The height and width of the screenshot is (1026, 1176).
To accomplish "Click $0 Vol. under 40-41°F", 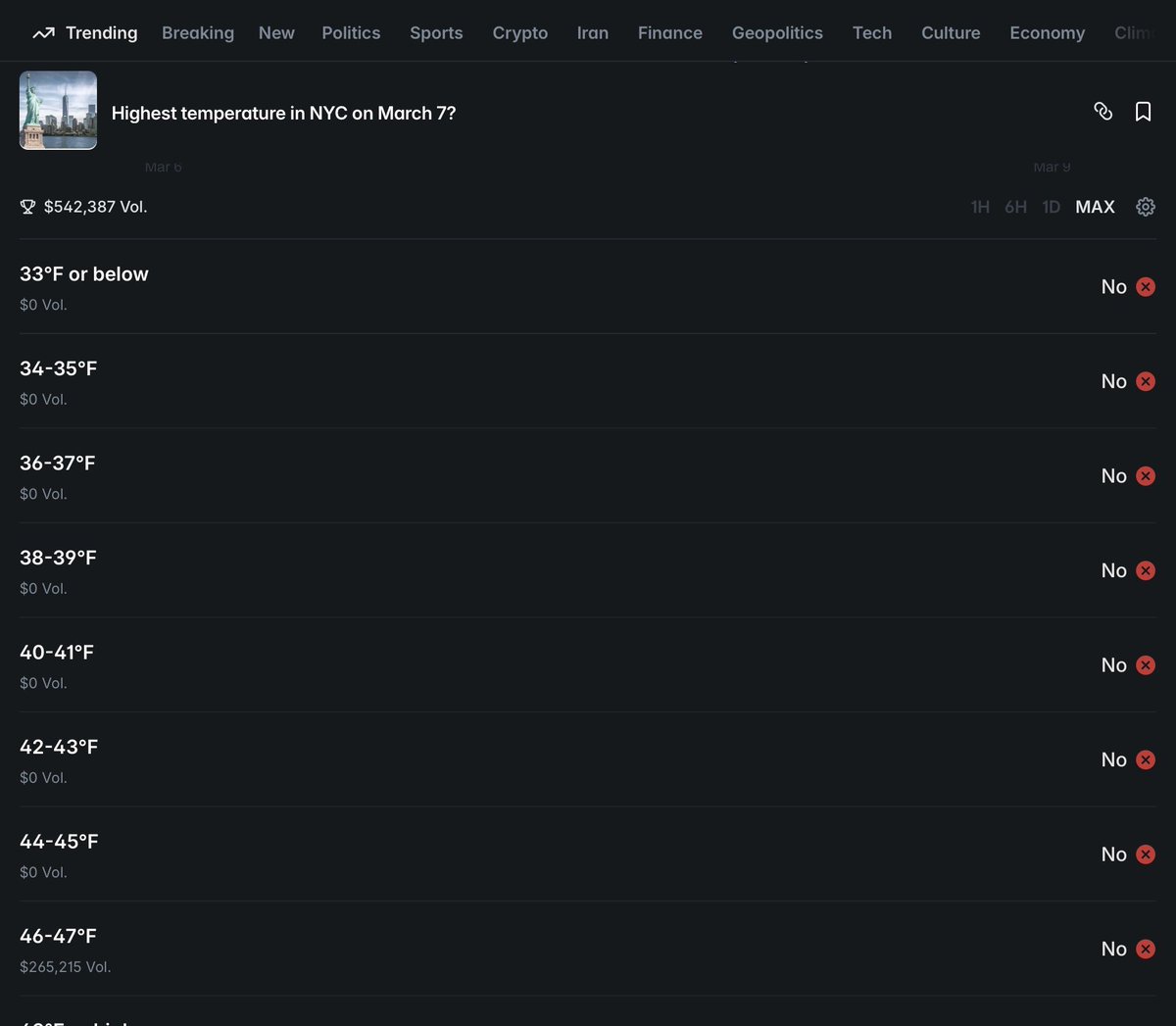I will pyautogui.click(x=43, y=683).
